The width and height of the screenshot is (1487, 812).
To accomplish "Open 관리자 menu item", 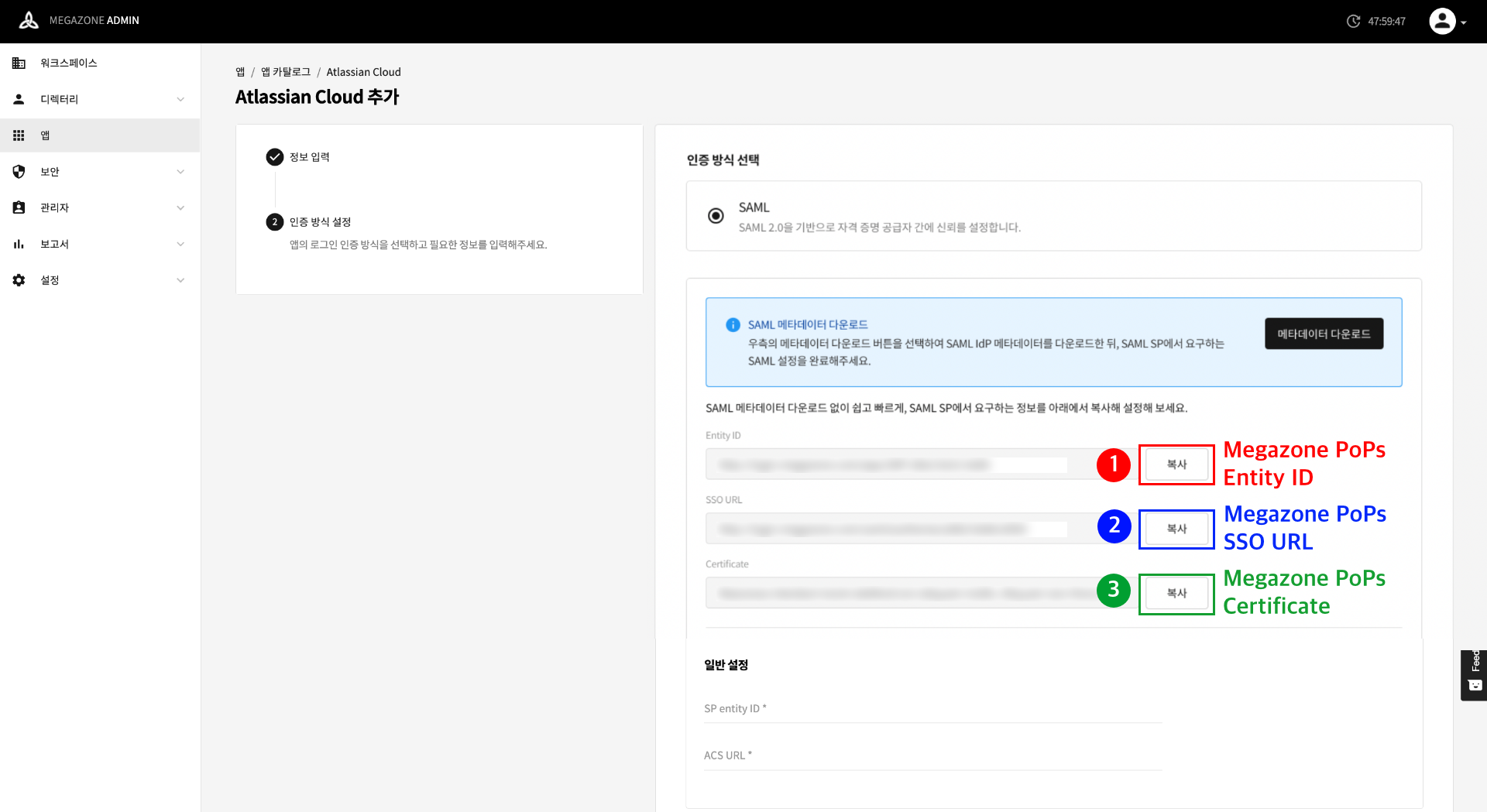I will [x=100, y=207].
